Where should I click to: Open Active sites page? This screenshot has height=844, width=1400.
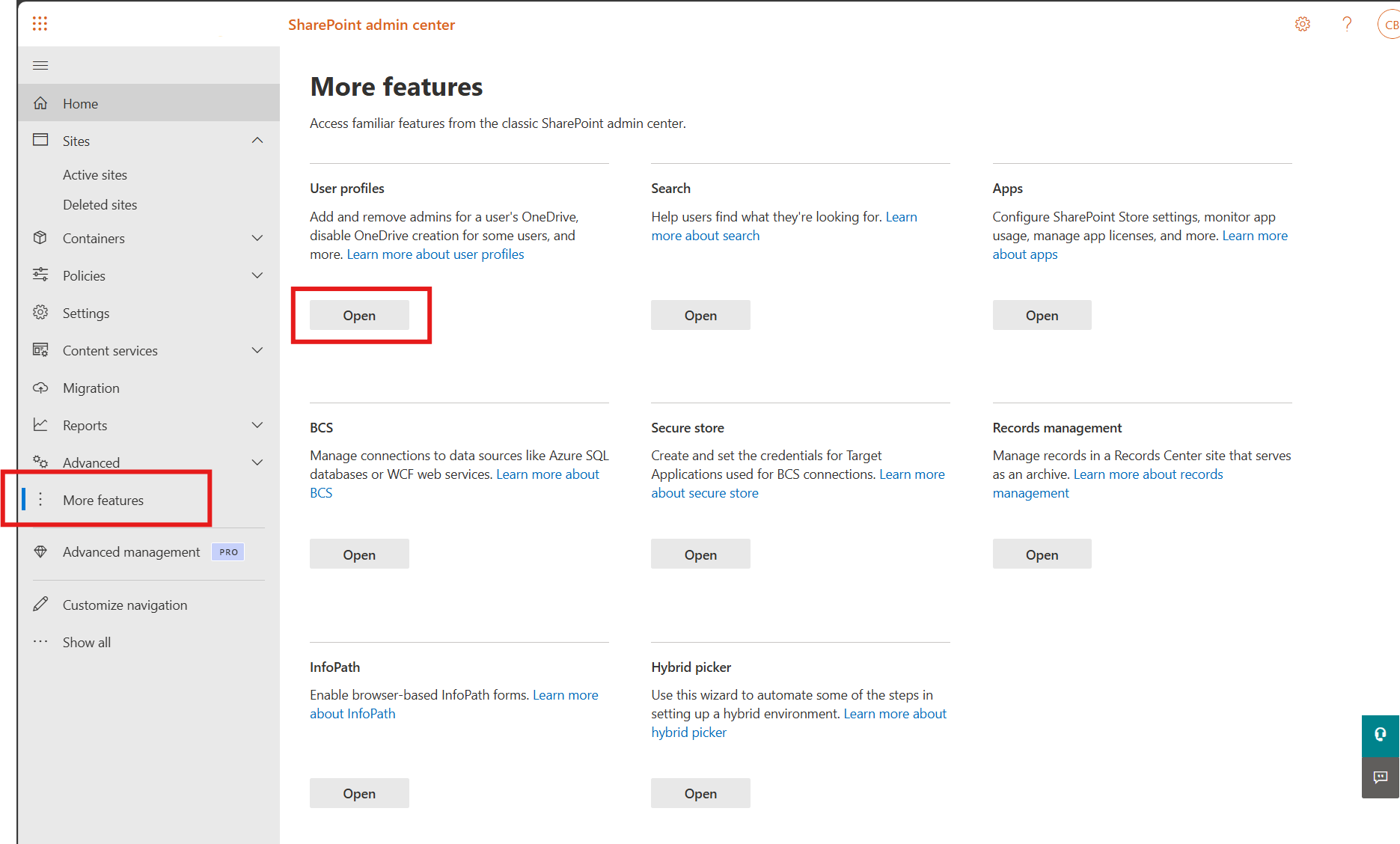[x=95, y=174]
